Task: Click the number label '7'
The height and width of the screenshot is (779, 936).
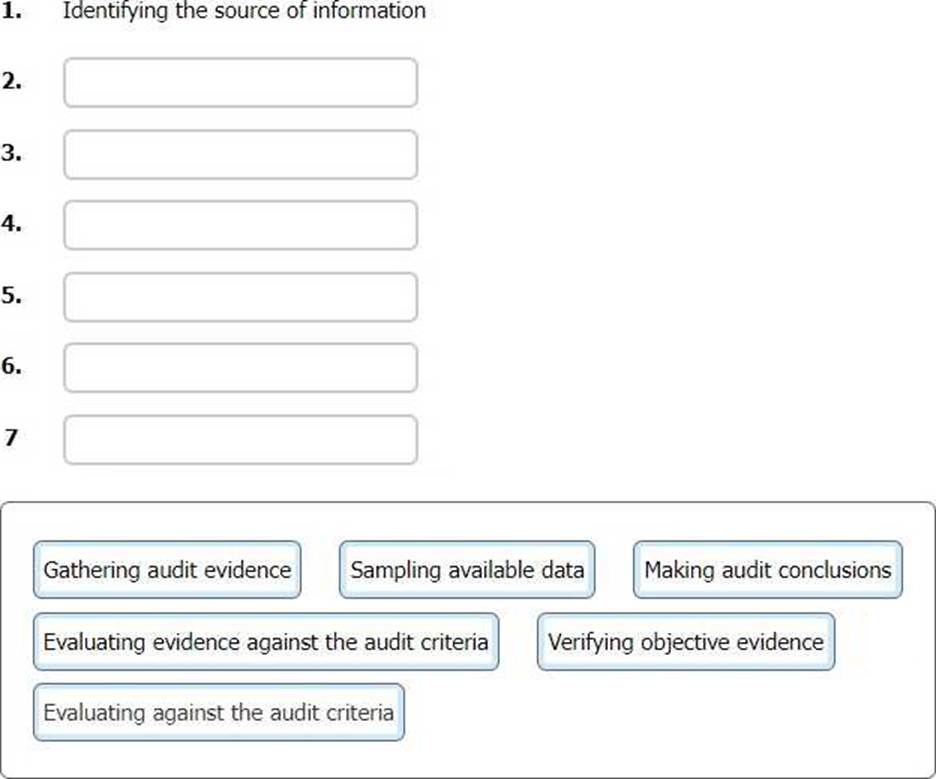Action: click(11, 438)
